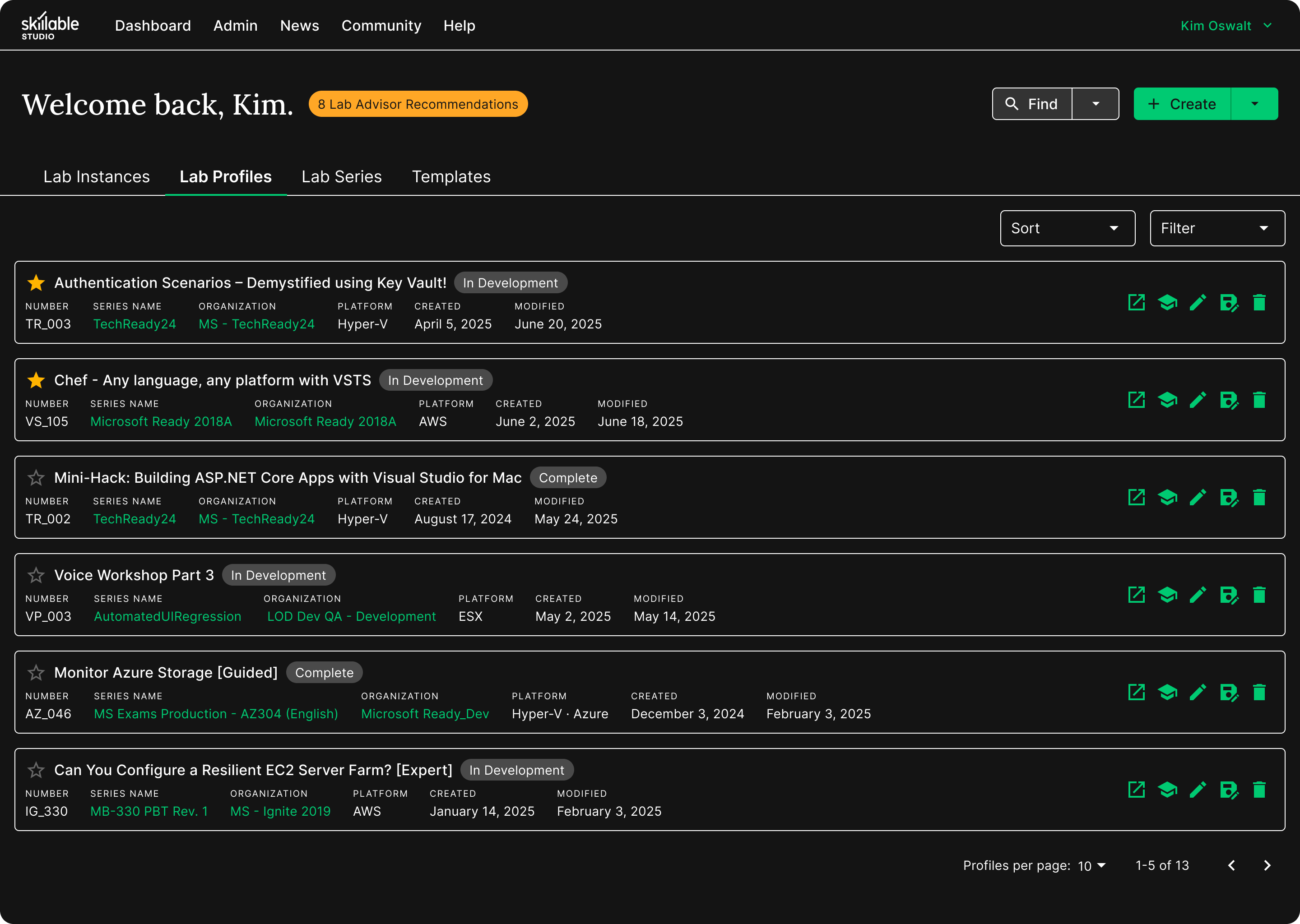Screen dimensions: 1300x924
Task: Open the Admin menu item
Action: (235, 26)
